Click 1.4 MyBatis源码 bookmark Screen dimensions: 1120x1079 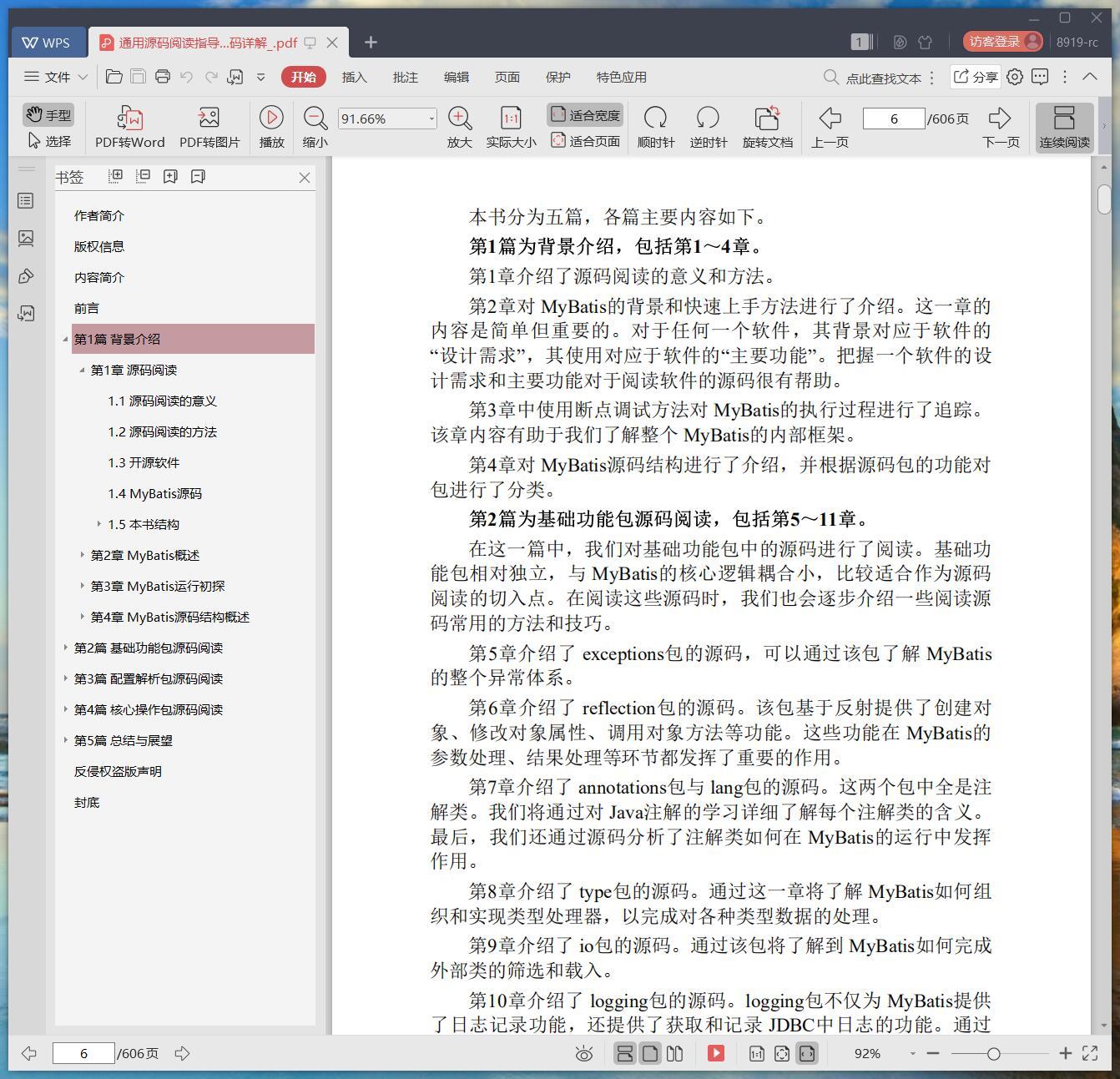click(154, 493)
